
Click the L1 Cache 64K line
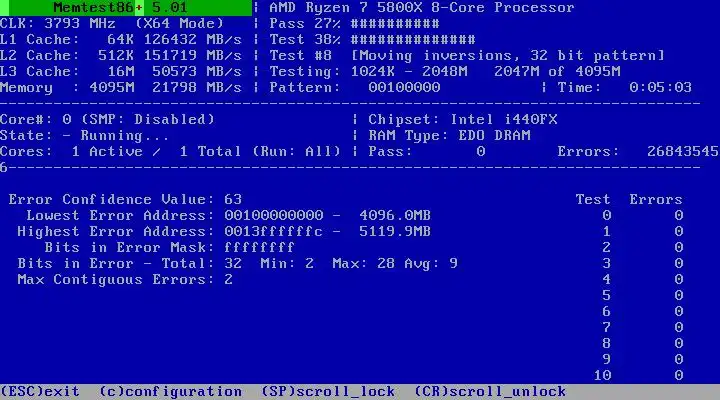[121, 39]
